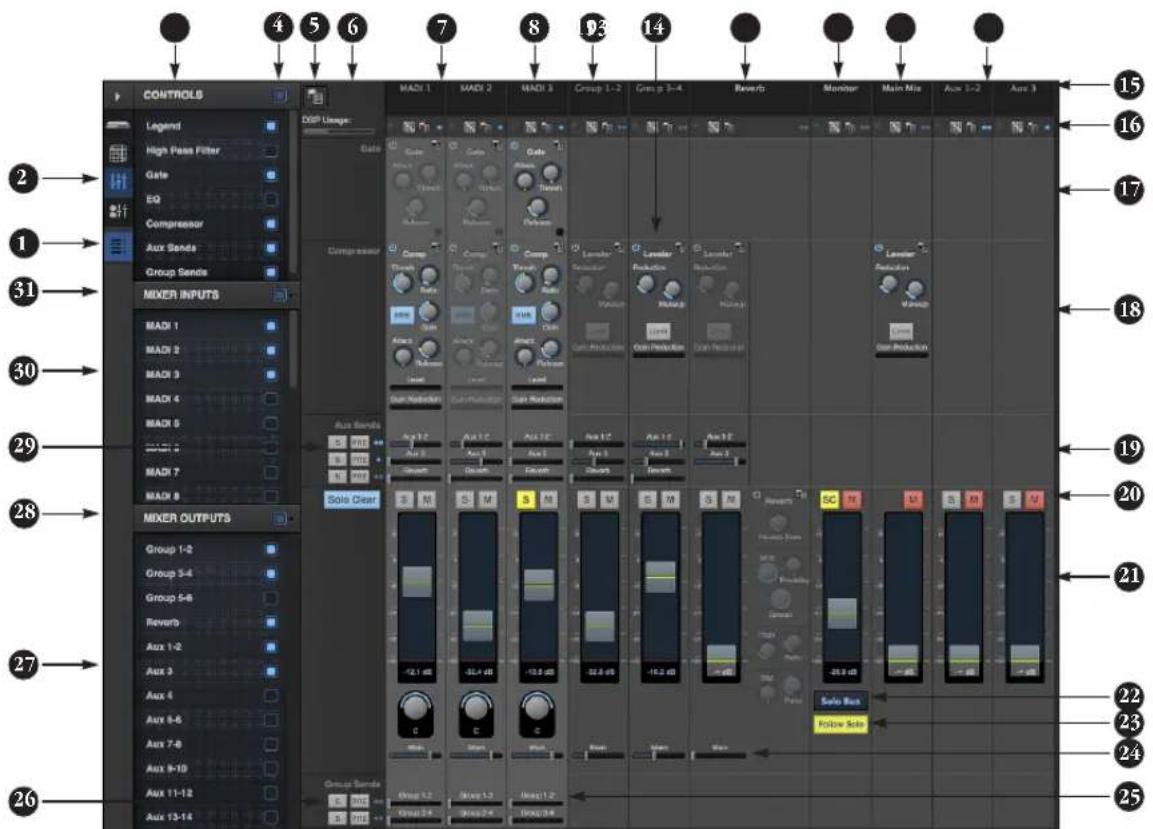
Task: Open the Comp preset icon on MADI 2
Action: [x=497, y=249]
